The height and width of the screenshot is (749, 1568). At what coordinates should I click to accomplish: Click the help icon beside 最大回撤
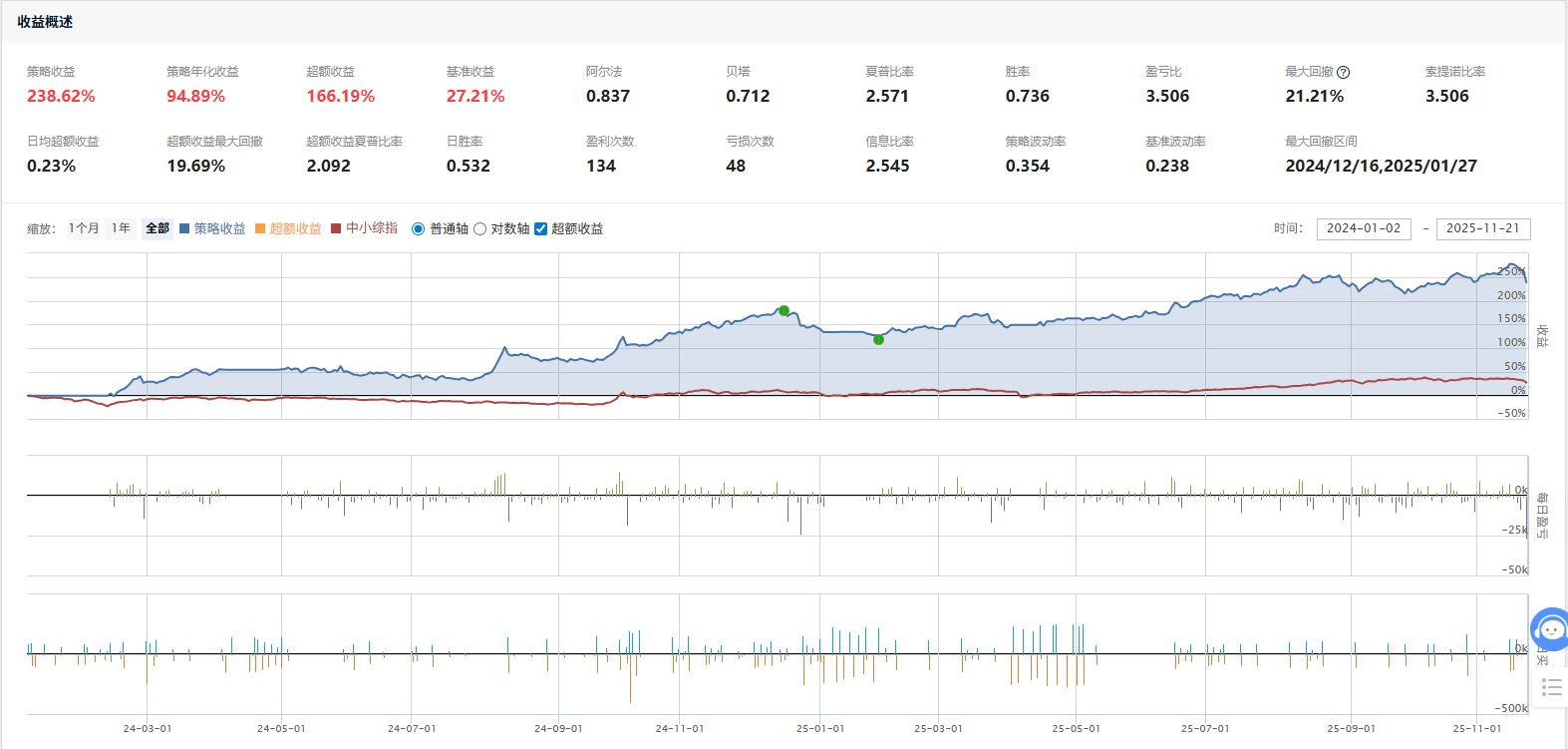click(1343, 72)
